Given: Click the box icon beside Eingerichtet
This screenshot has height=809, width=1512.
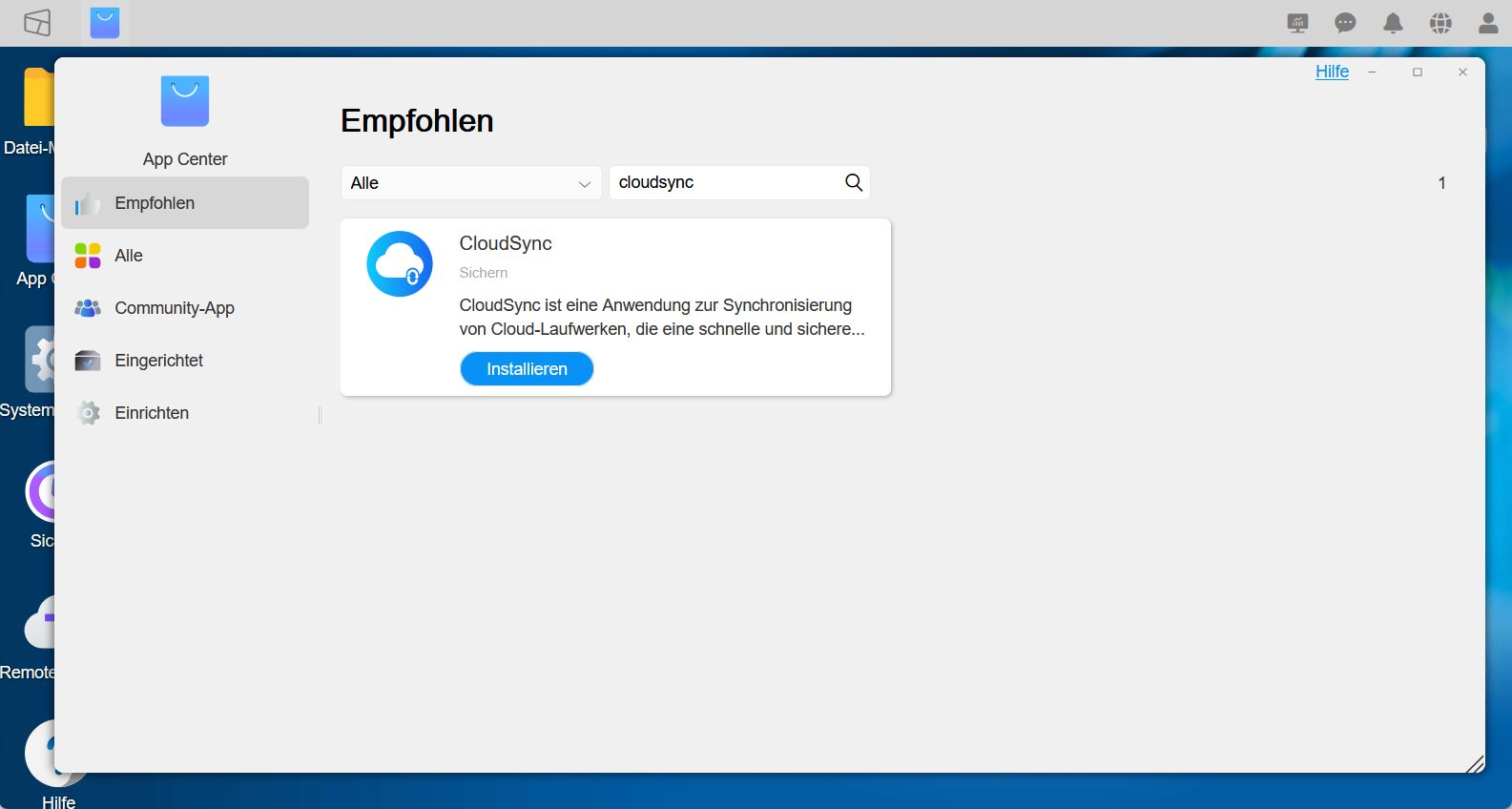Looking at the screenshot, I should [88, 361].
